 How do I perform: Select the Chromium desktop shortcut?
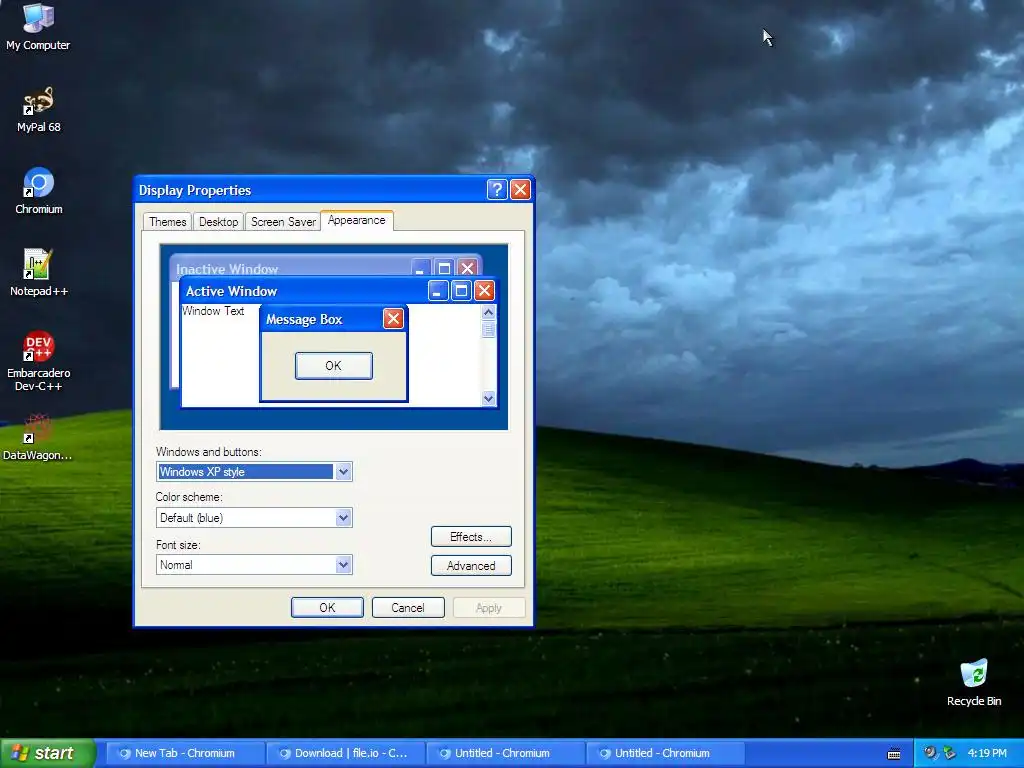[39, 191]
